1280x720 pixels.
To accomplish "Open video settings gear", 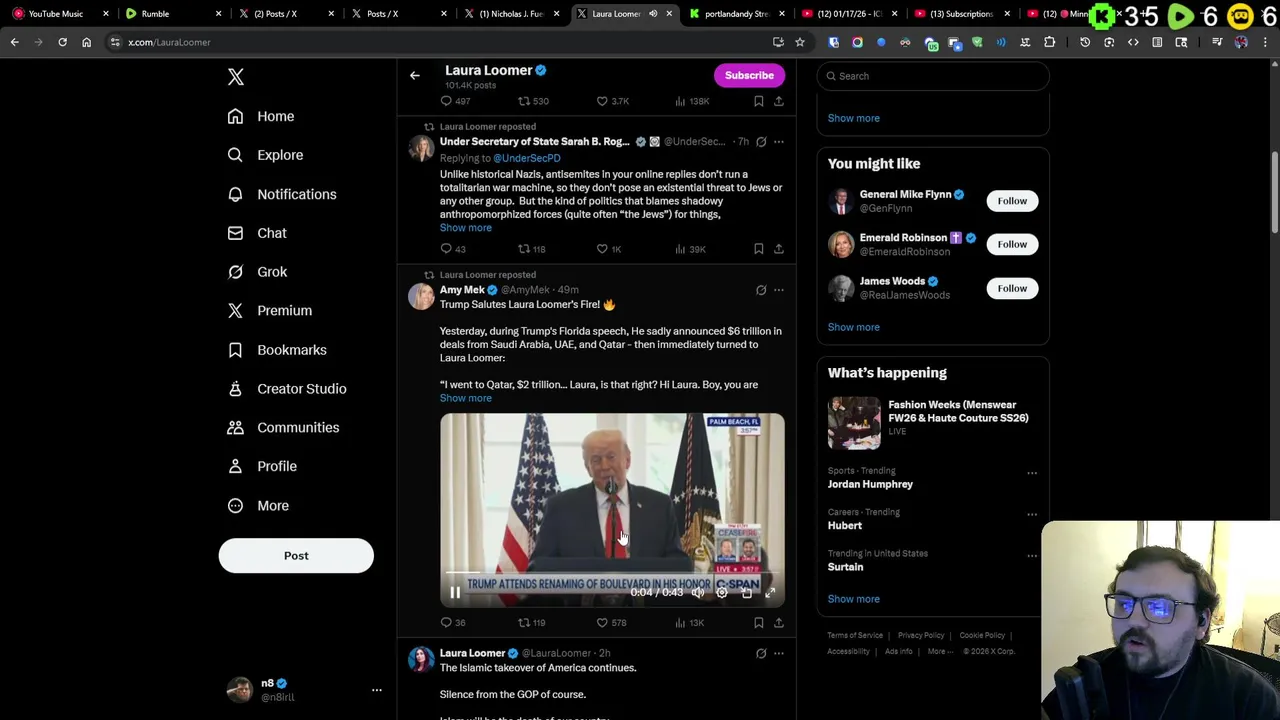I will 722,593.
